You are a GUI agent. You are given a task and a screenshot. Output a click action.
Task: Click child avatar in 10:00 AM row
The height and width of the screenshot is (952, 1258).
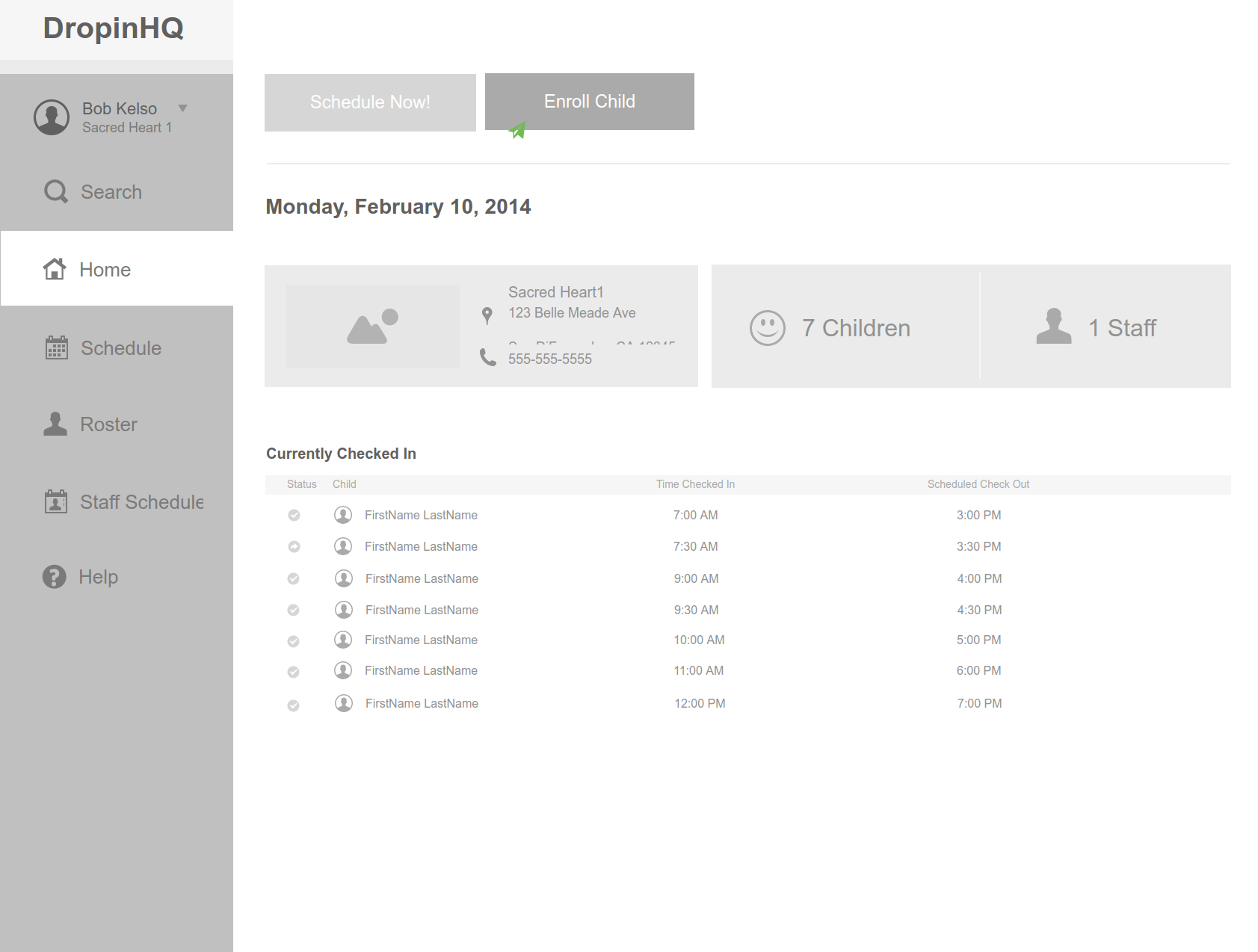(343, 640)
